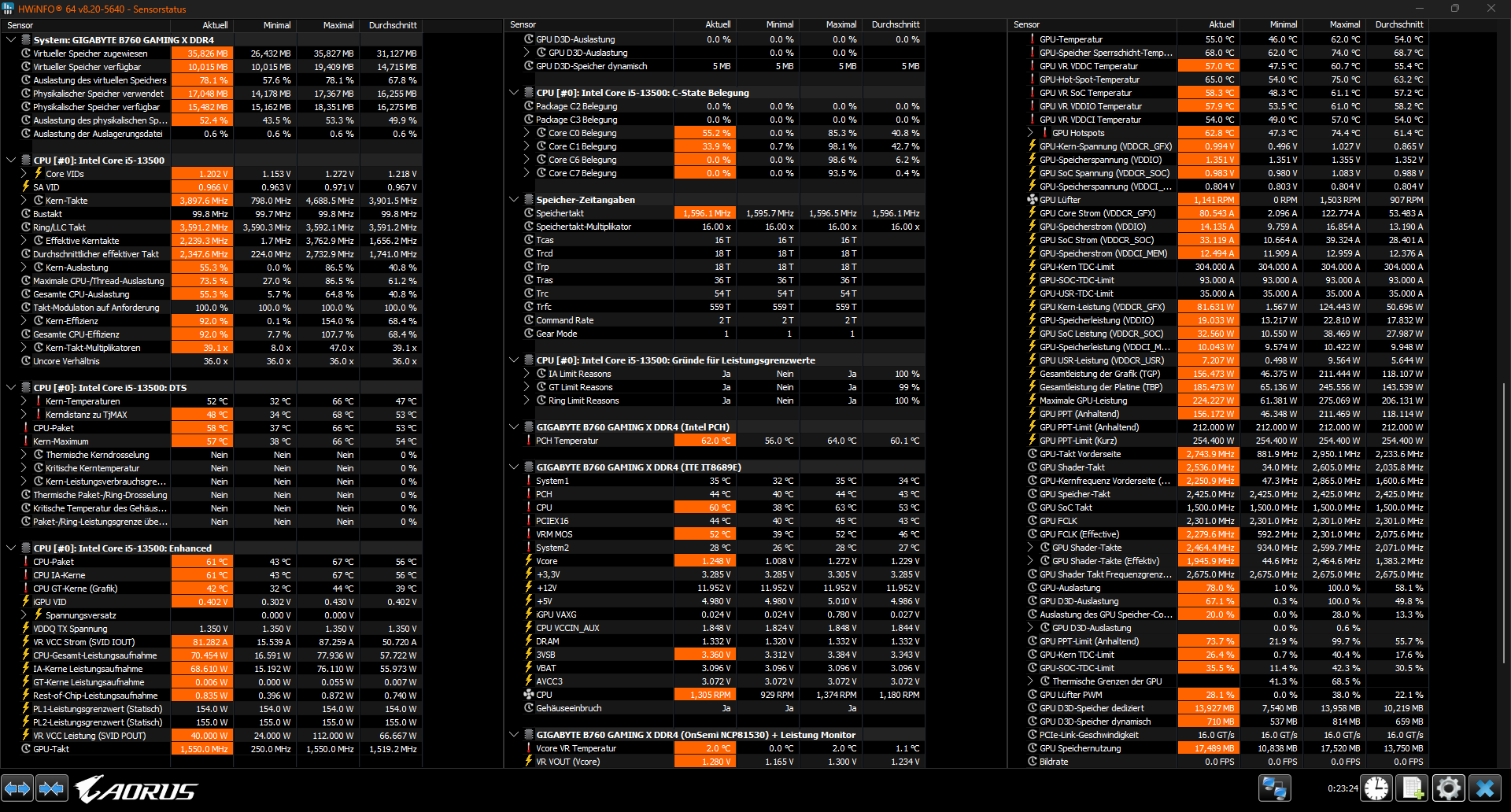The width and height of the screenshot is (1511, 812).
Task: Select the Virtueller Speicher zugewiesen row
Action: [x=212, y=54]
